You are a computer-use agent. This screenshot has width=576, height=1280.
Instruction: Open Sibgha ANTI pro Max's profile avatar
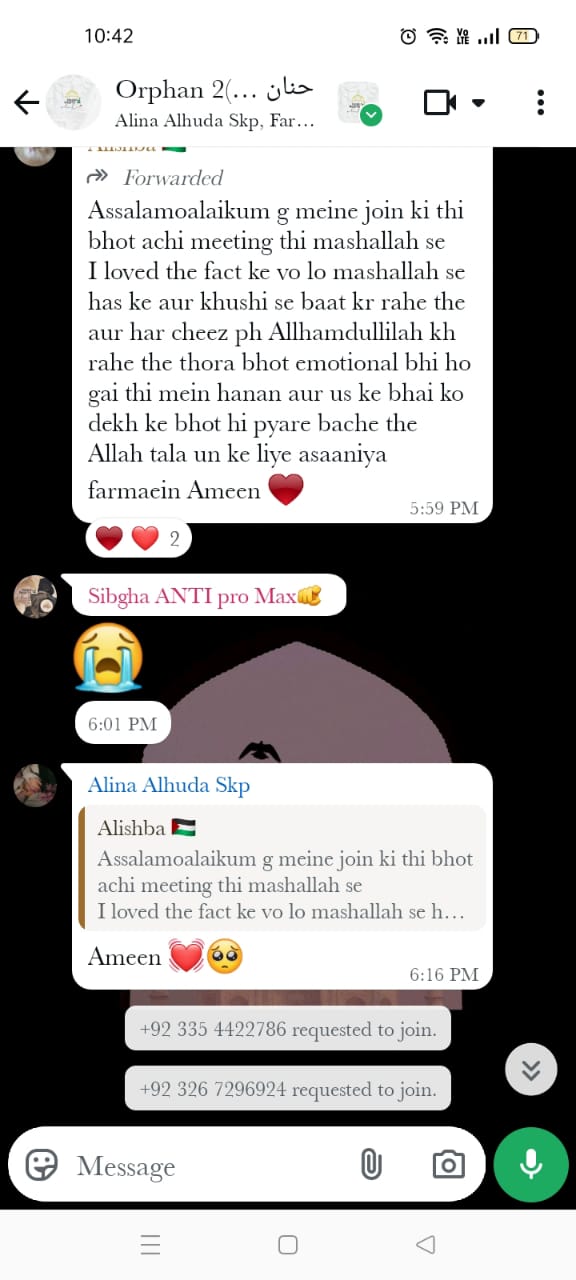point(34,596)
